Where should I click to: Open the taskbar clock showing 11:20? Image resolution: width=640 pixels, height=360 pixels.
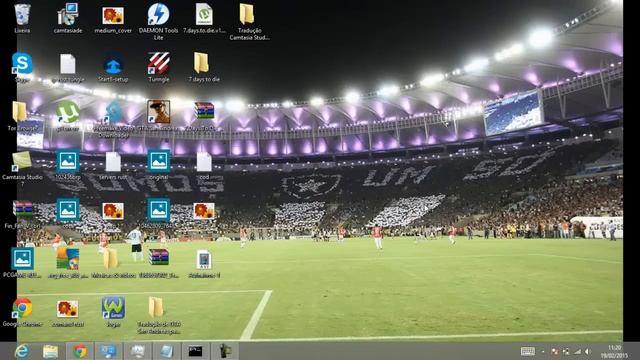click(x=614, y=351)
